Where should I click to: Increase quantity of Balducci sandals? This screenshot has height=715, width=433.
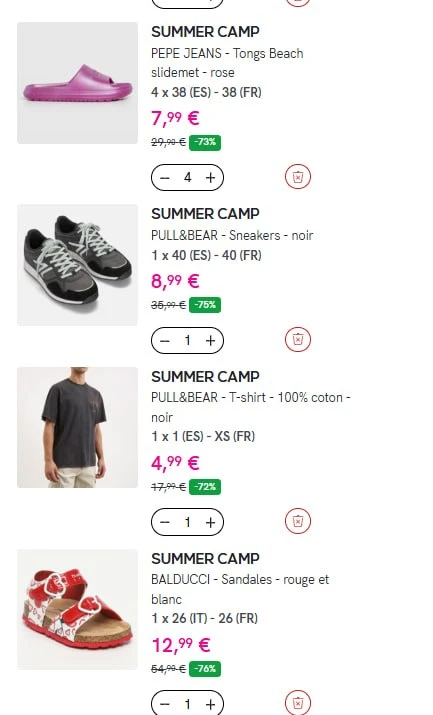(x=210, y=704)
